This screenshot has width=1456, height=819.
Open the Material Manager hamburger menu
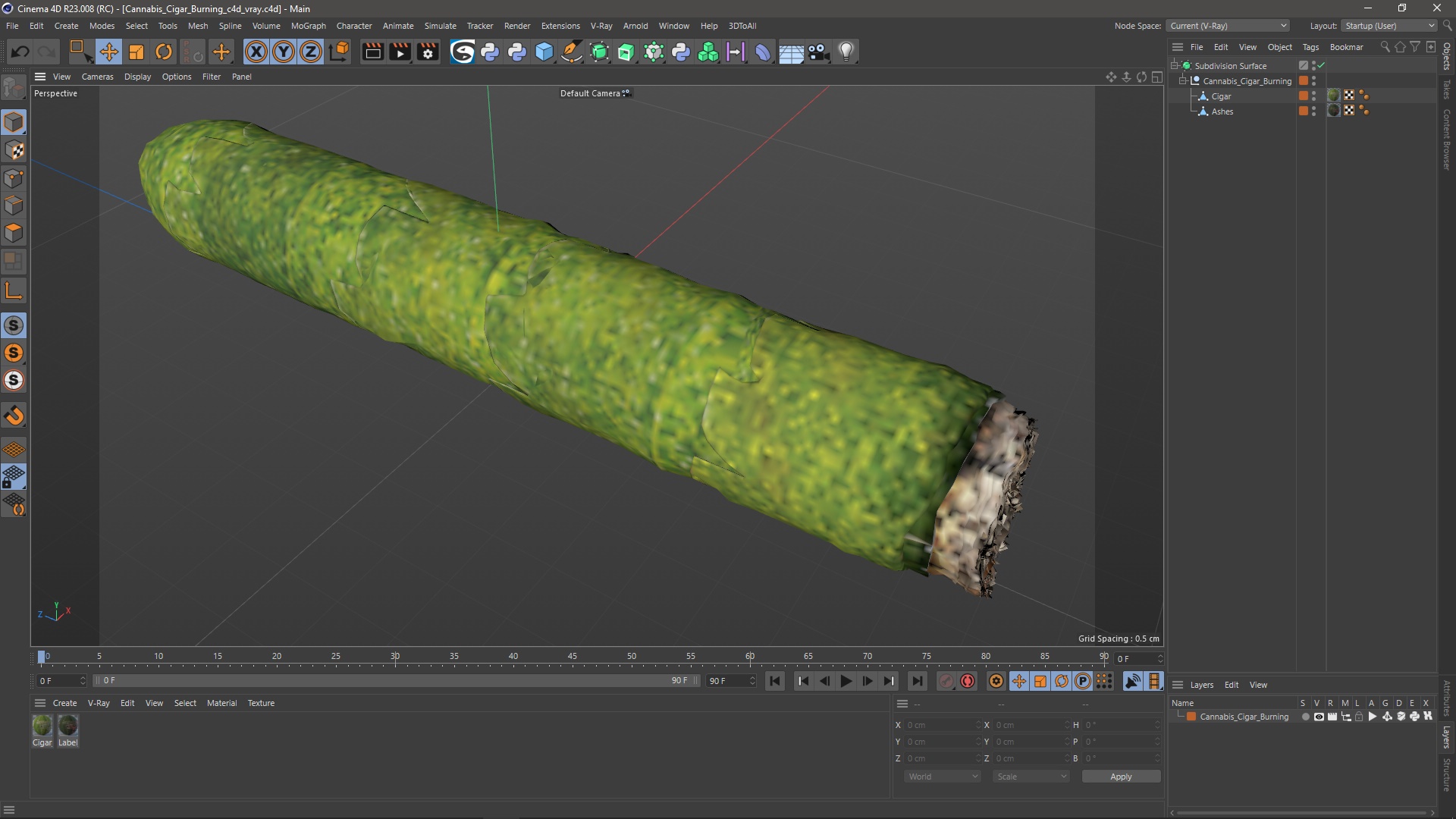[40, 703]
